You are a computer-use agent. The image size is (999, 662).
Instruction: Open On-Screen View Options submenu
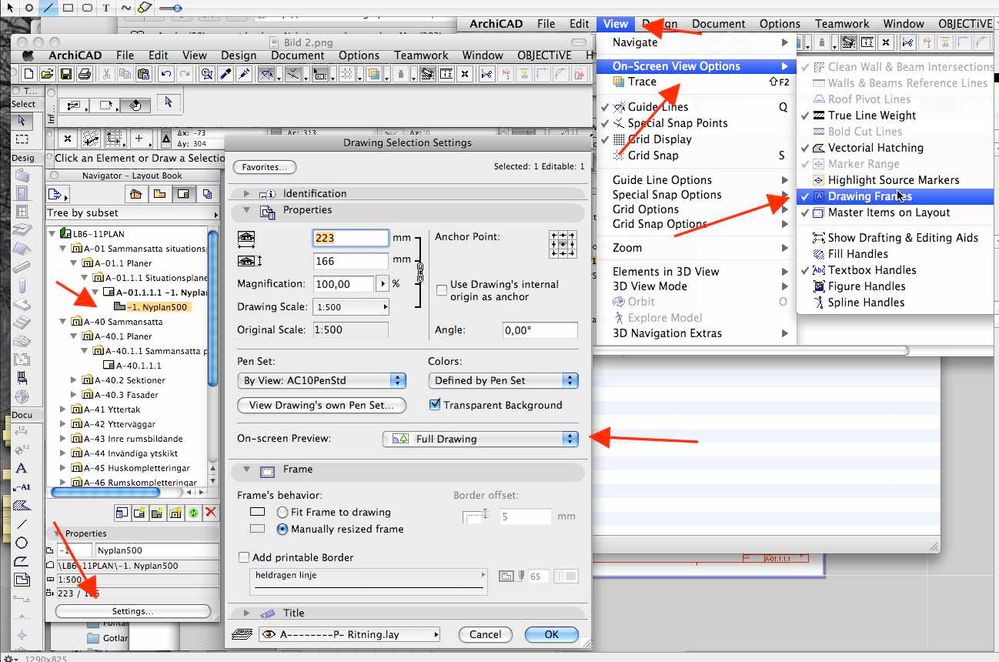click(696, 66)
